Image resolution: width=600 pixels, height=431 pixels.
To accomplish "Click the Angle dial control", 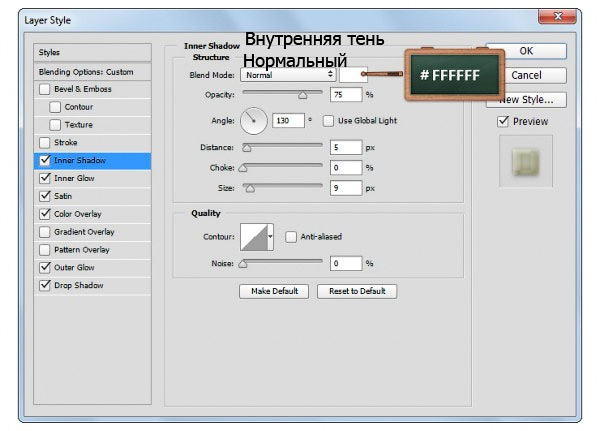I will point(254,121).
